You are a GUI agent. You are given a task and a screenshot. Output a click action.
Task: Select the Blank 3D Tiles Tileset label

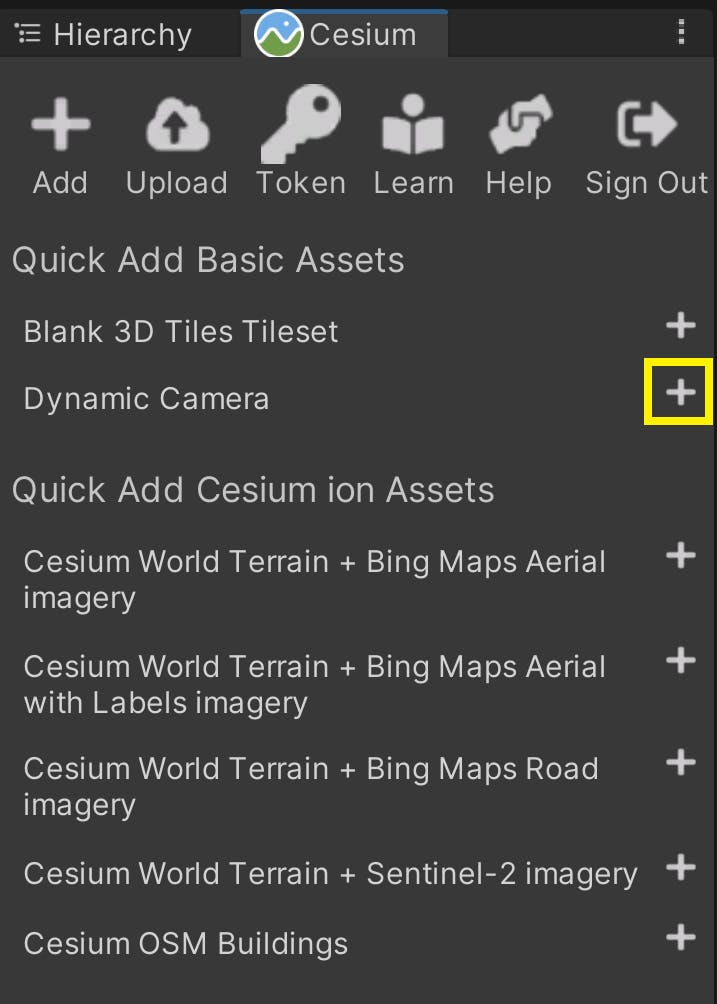point(180,331)
